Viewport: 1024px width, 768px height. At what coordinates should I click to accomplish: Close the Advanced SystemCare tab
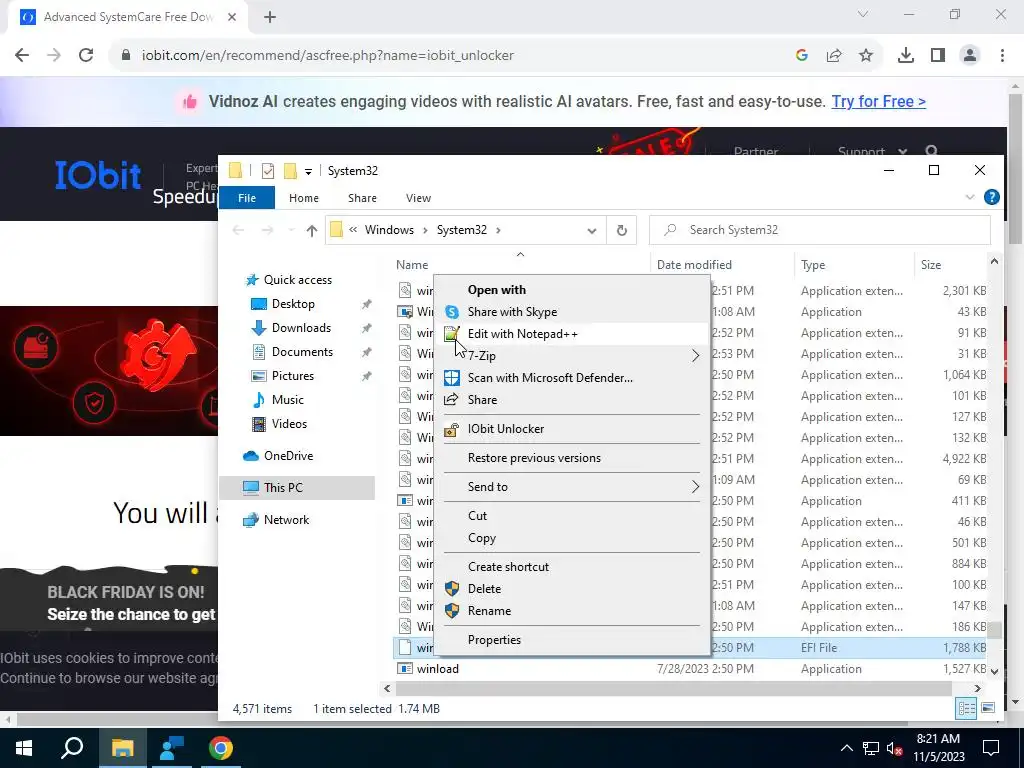[x=232, y=17]
